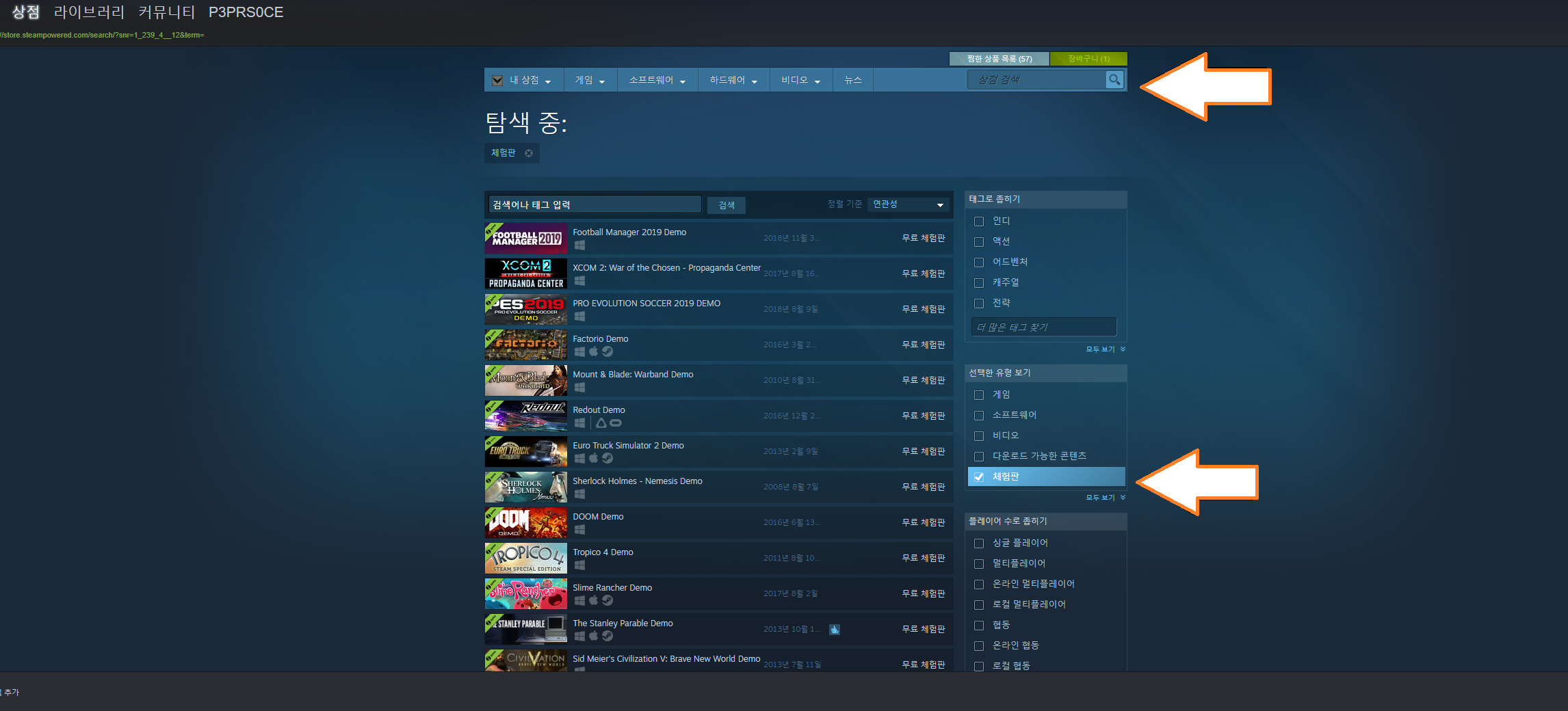Image resolution: width=1568 pixels, height=711 pixels.
Task: Expand the 게임 menu dropdown
Action: point(590,80)
